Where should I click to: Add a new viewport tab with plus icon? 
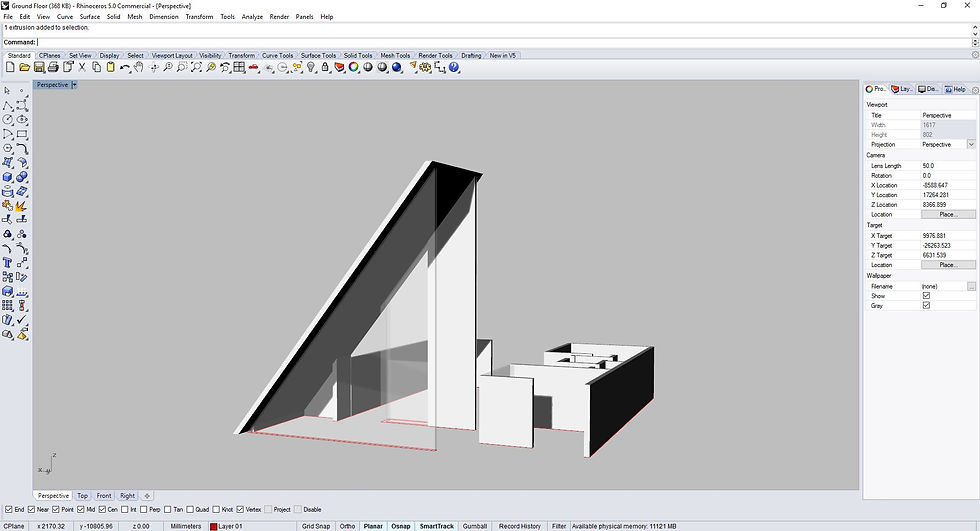pos(147,495)
